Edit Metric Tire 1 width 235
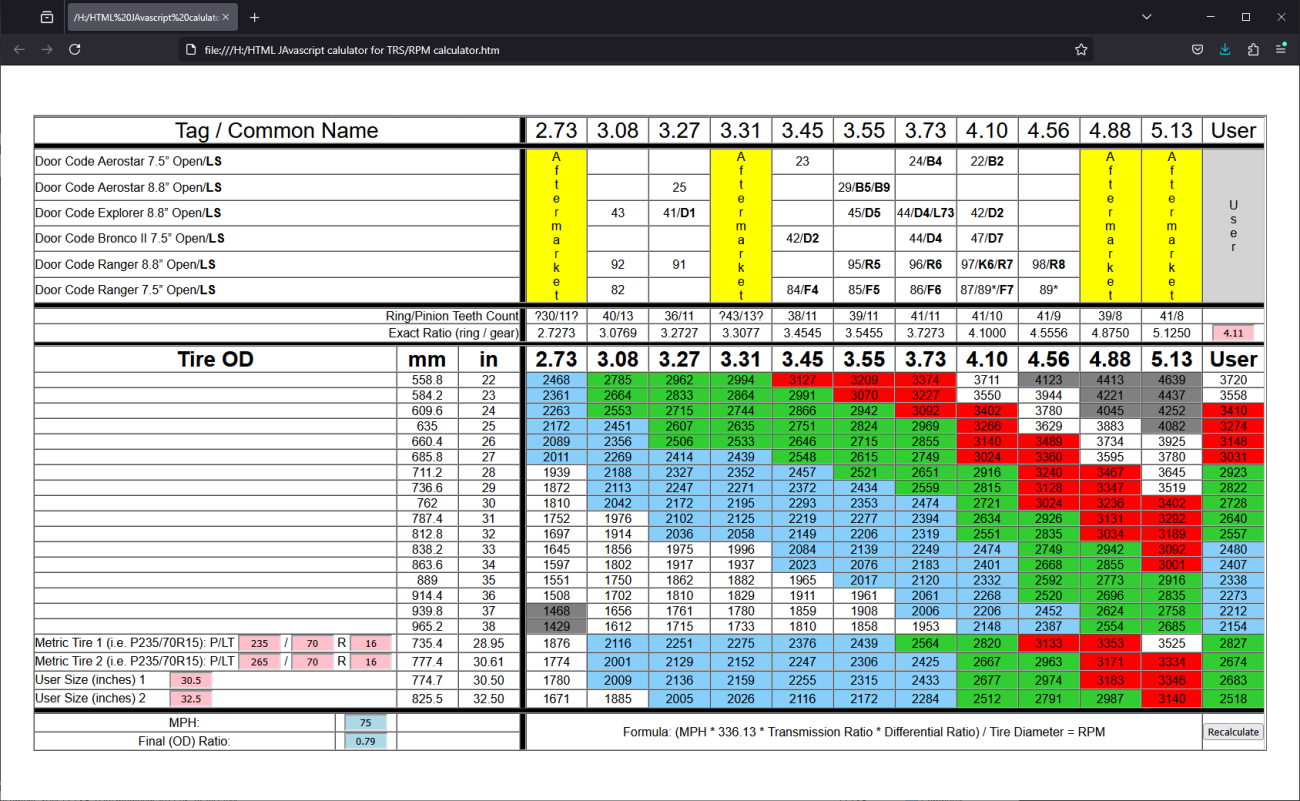1300x801 pixels. [259, 642]
